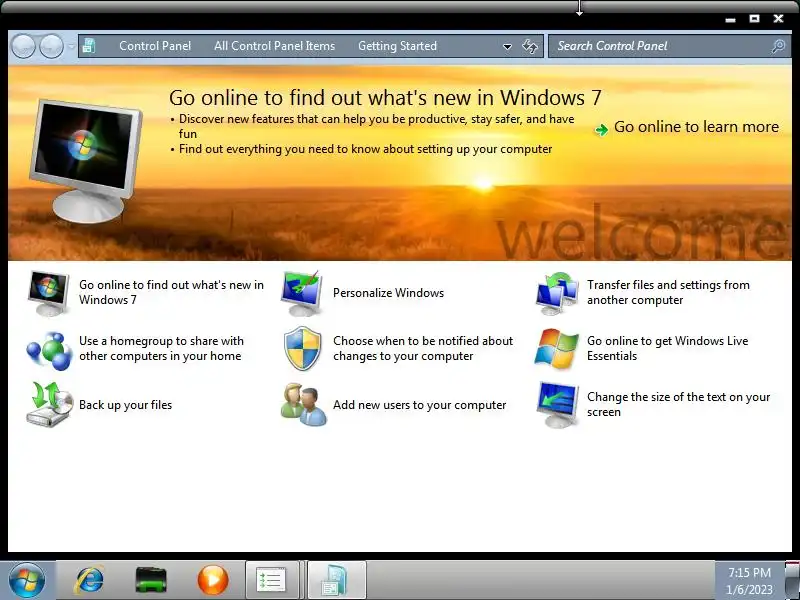Go to All Control Panel Items breadcrumb

click(274, 46)
